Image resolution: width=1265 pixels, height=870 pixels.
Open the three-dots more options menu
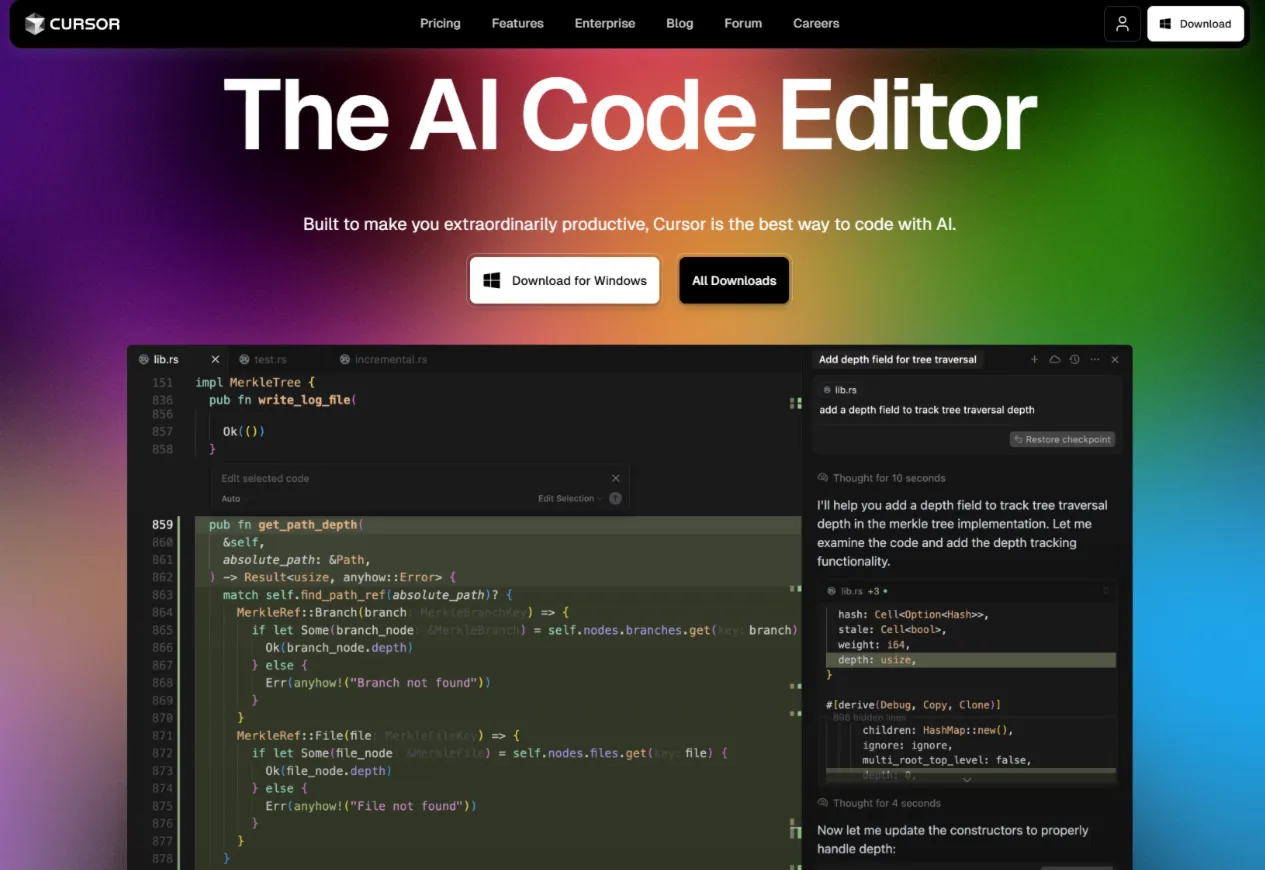(x=1095, y=359)
